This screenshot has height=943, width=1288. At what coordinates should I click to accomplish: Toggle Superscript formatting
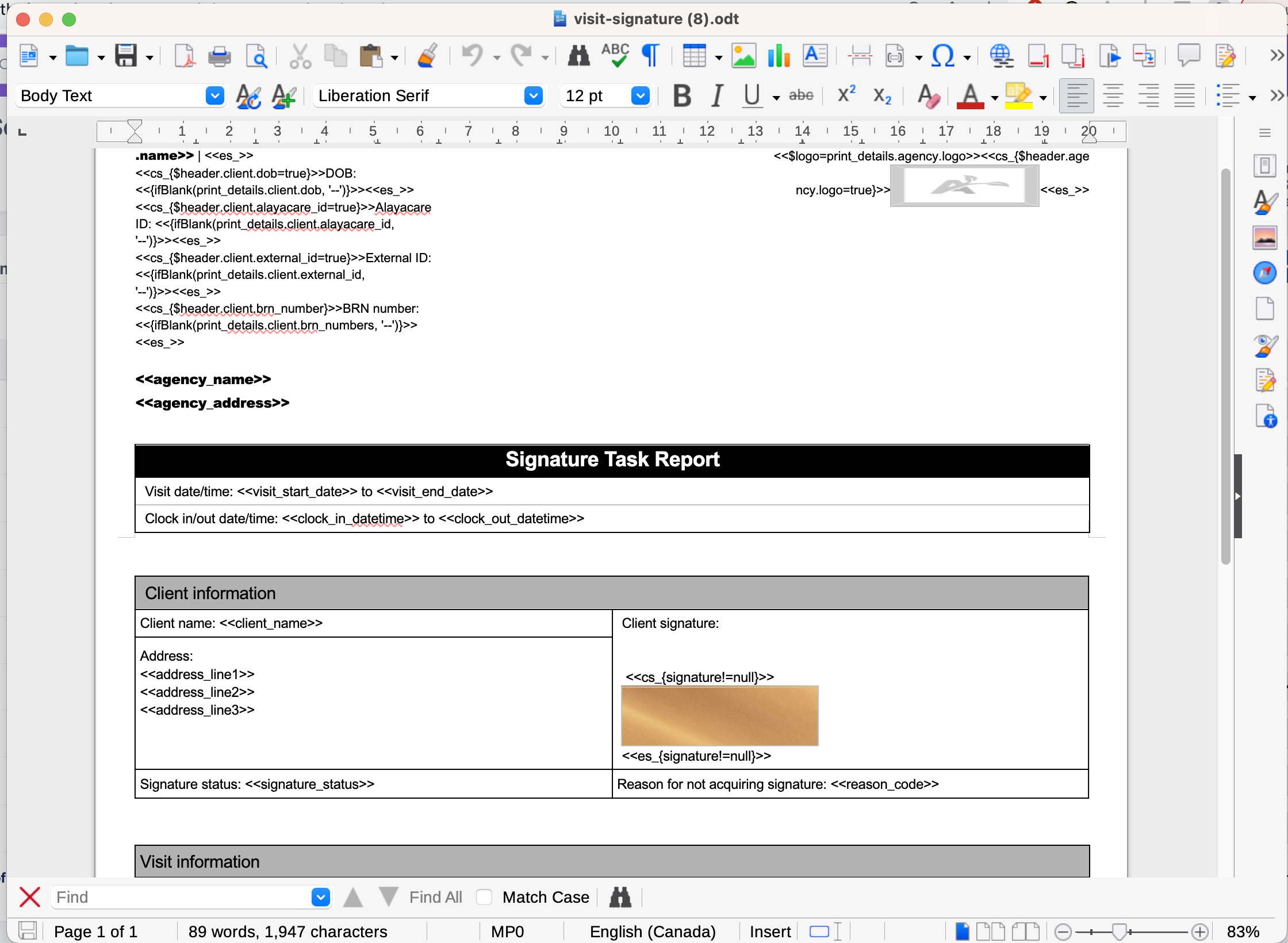coord(846,95)
